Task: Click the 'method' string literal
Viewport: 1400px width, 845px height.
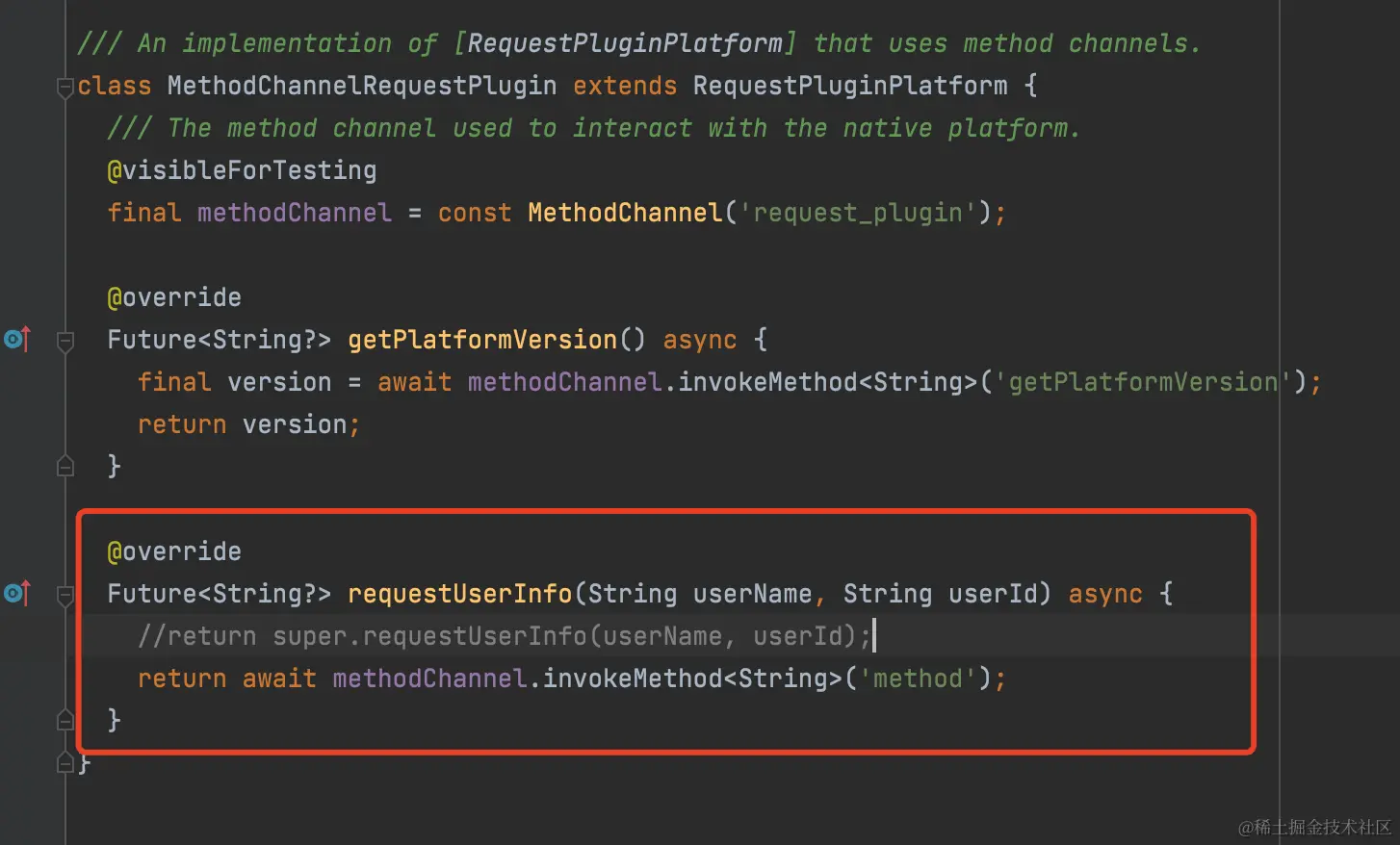Action: (918, 679)
